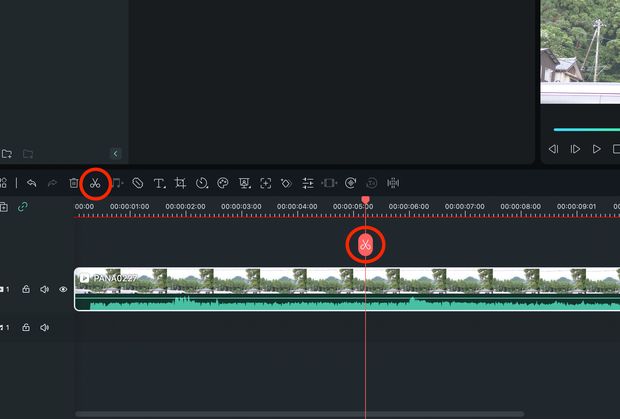Click the audio waveform icon in the toolbar
This screenshot has width=620, height=419.
pos(393,183)
